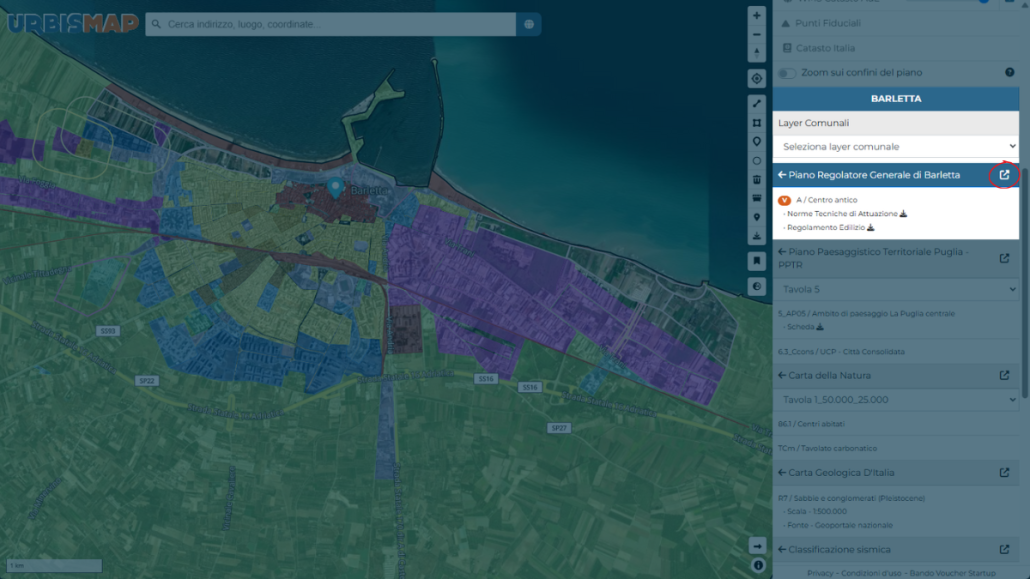Click the side panel vertical scrollbar

1024,283
